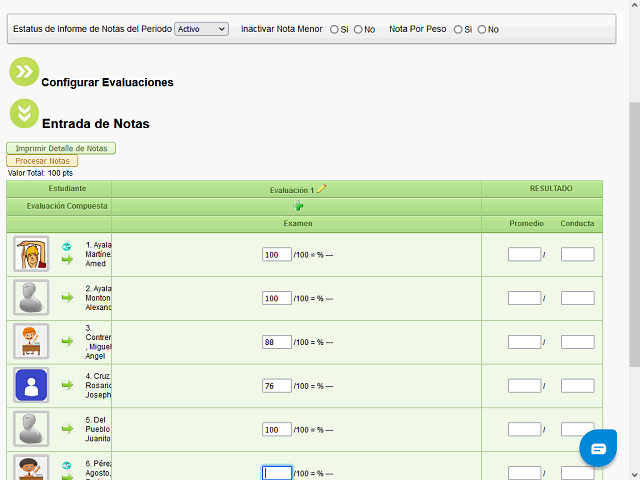Image resolution: width=640 pixels, height=480 pixels.
Task: Click the scrollbar up arrow
Action: [x=634, y=5]
